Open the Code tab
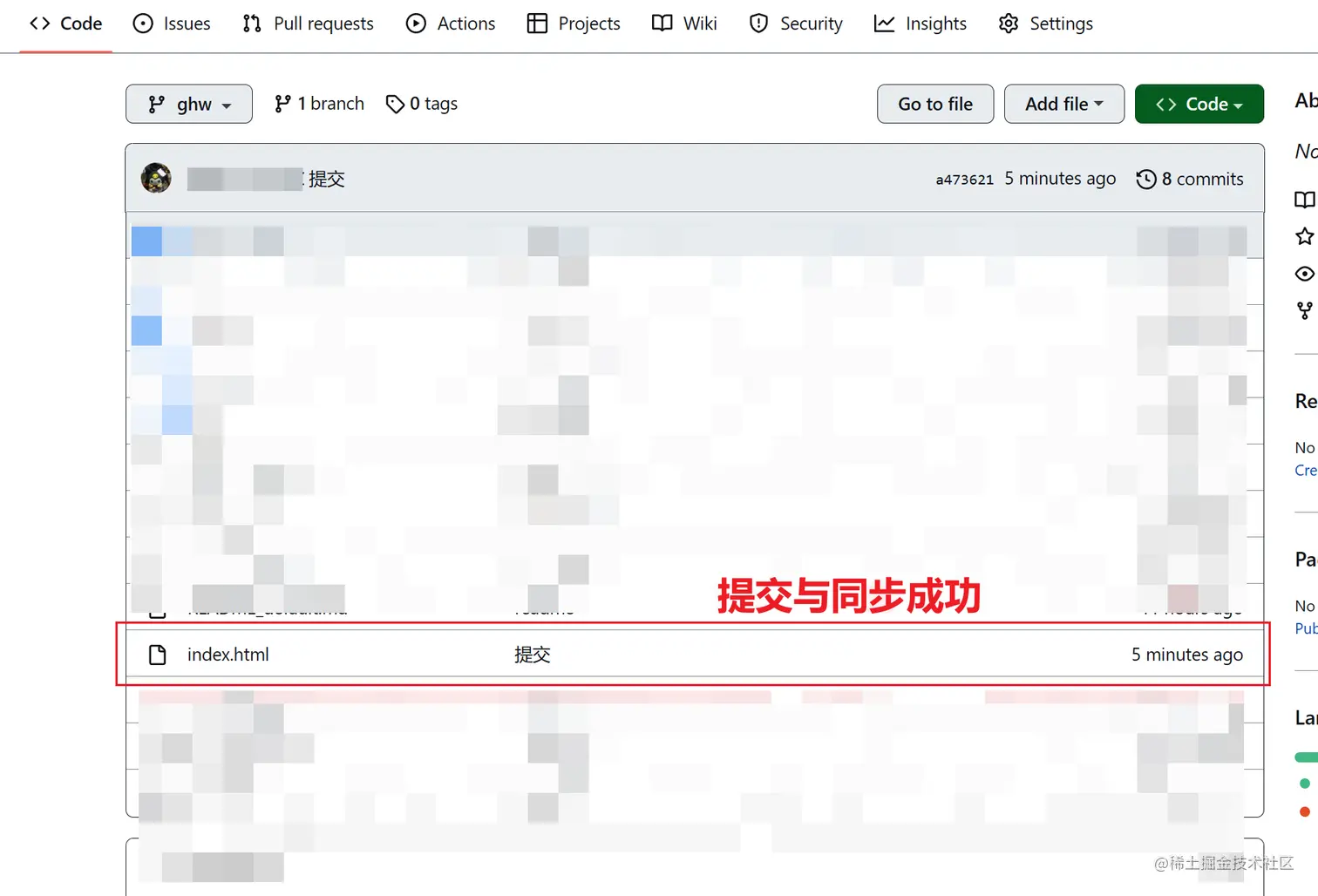This screenshot has width=1318, height=896. point(65,24)
